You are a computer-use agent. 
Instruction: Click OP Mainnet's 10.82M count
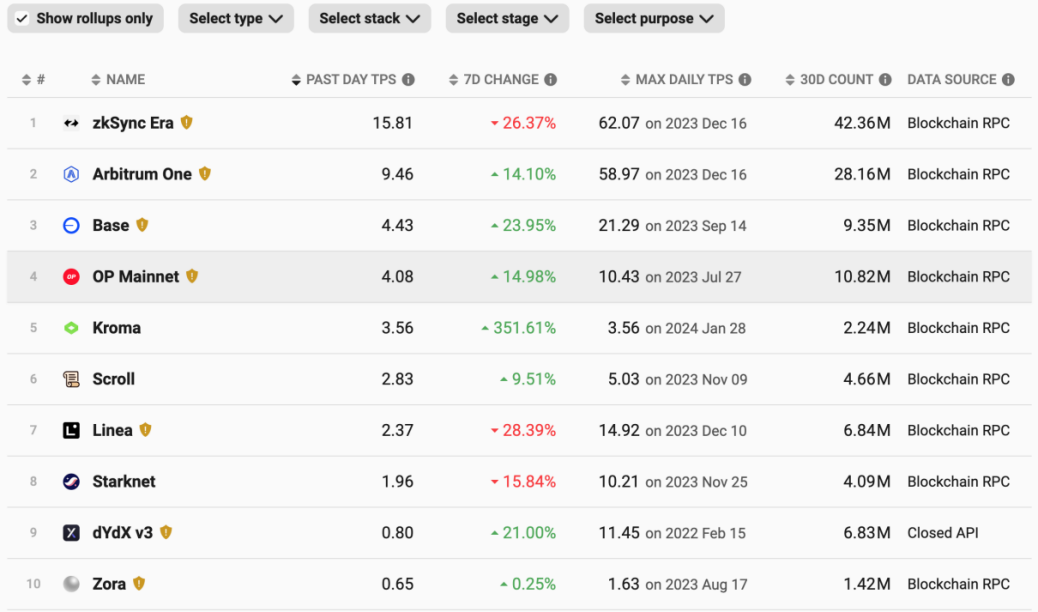(862, 277)
